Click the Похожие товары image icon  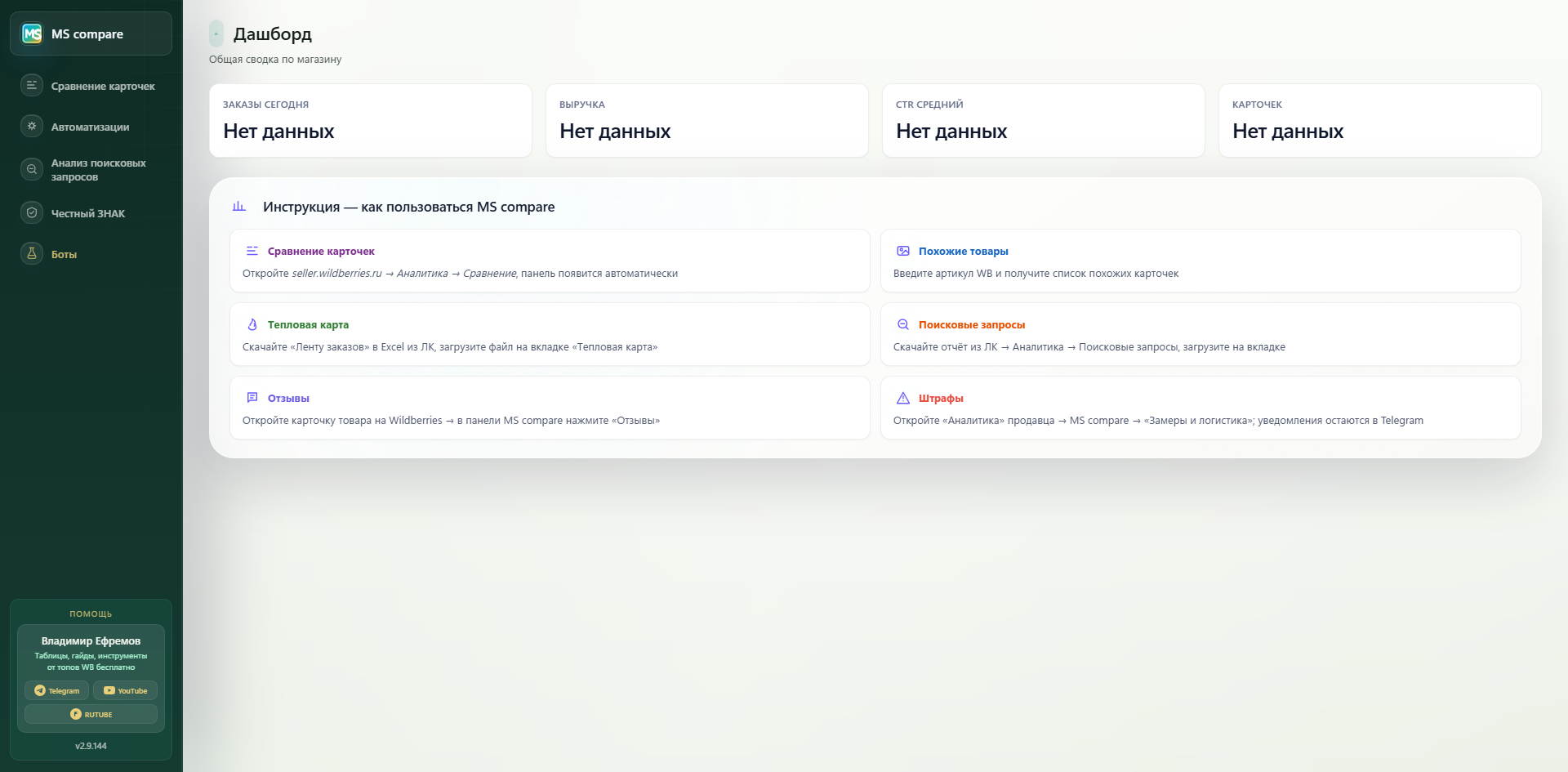(903, 251)
